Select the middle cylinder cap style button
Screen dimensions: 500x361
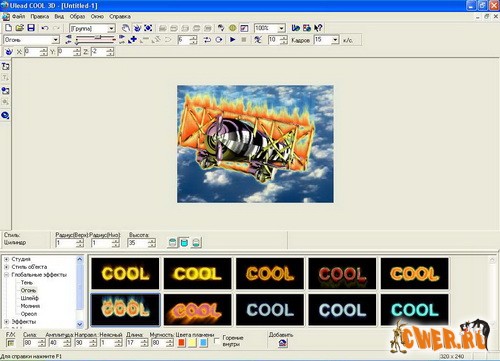pos(184,243)
